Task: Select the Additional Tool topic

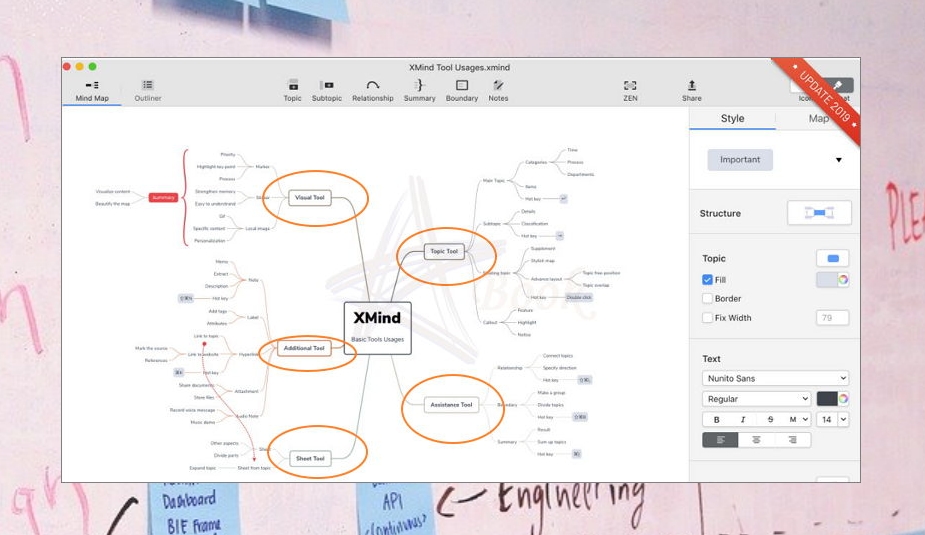Action: [x=304, y=348]
